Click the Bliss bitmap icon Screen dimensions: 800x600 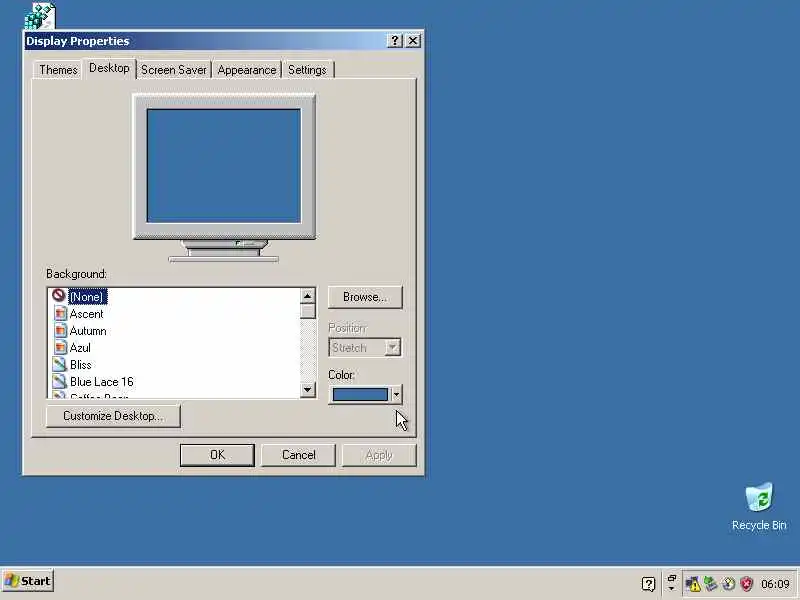[x=60, y=364]
